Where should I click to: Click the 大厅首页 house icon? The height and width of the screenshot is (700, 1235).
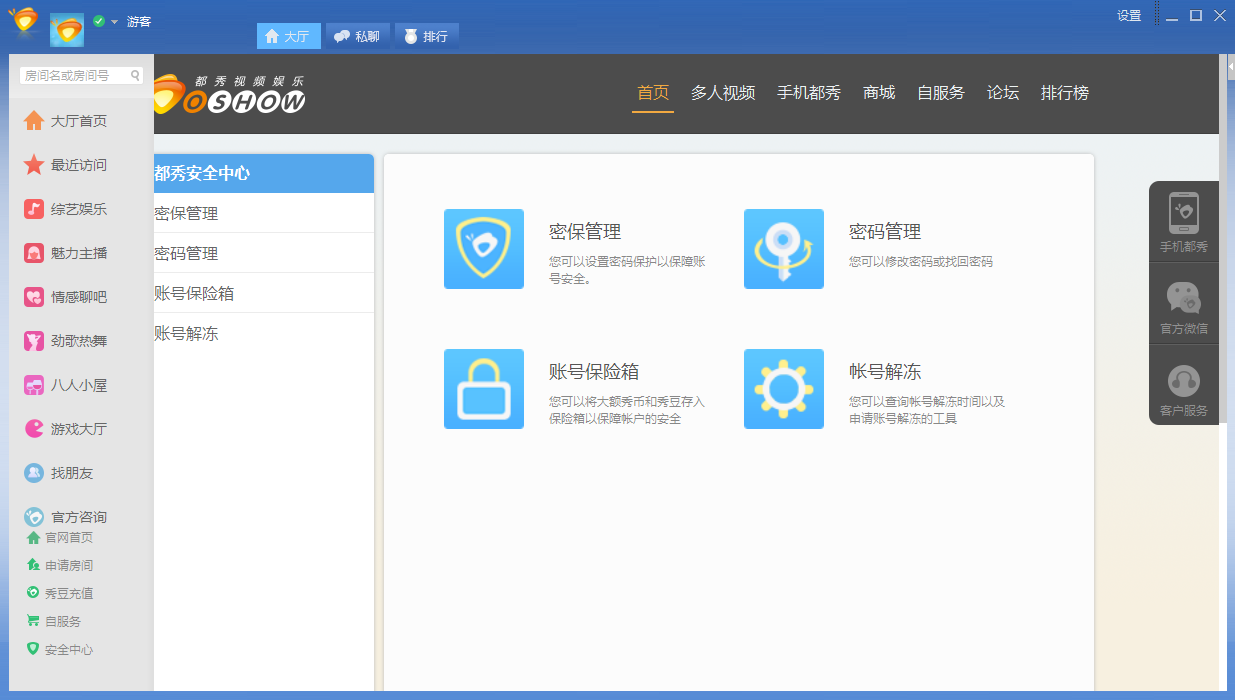point(34,121)
